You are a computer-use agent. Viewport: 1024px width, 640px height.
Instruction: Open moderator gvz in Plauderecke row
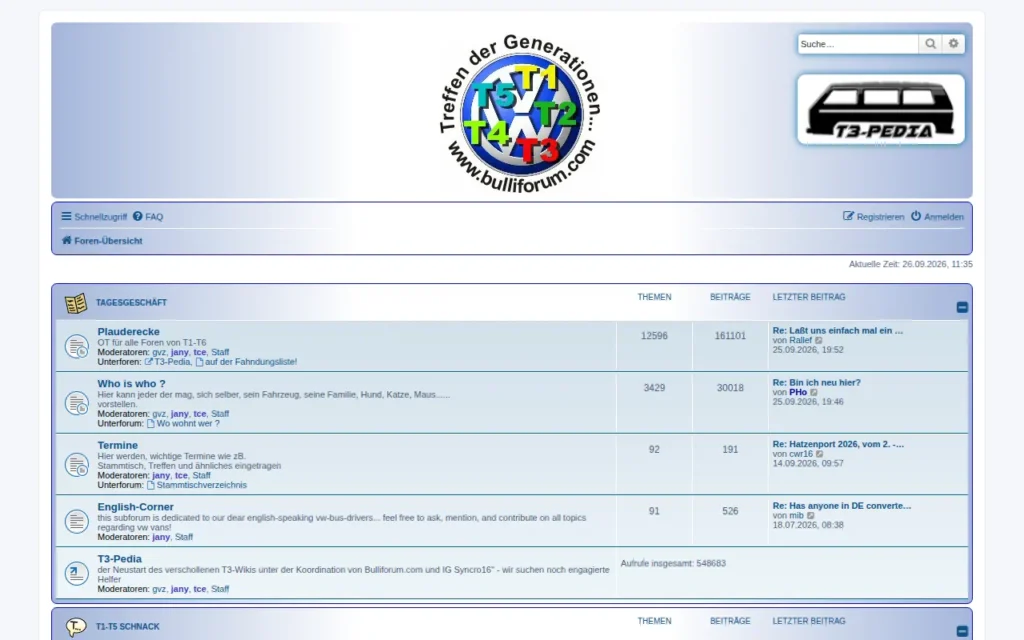click(159, 352)
